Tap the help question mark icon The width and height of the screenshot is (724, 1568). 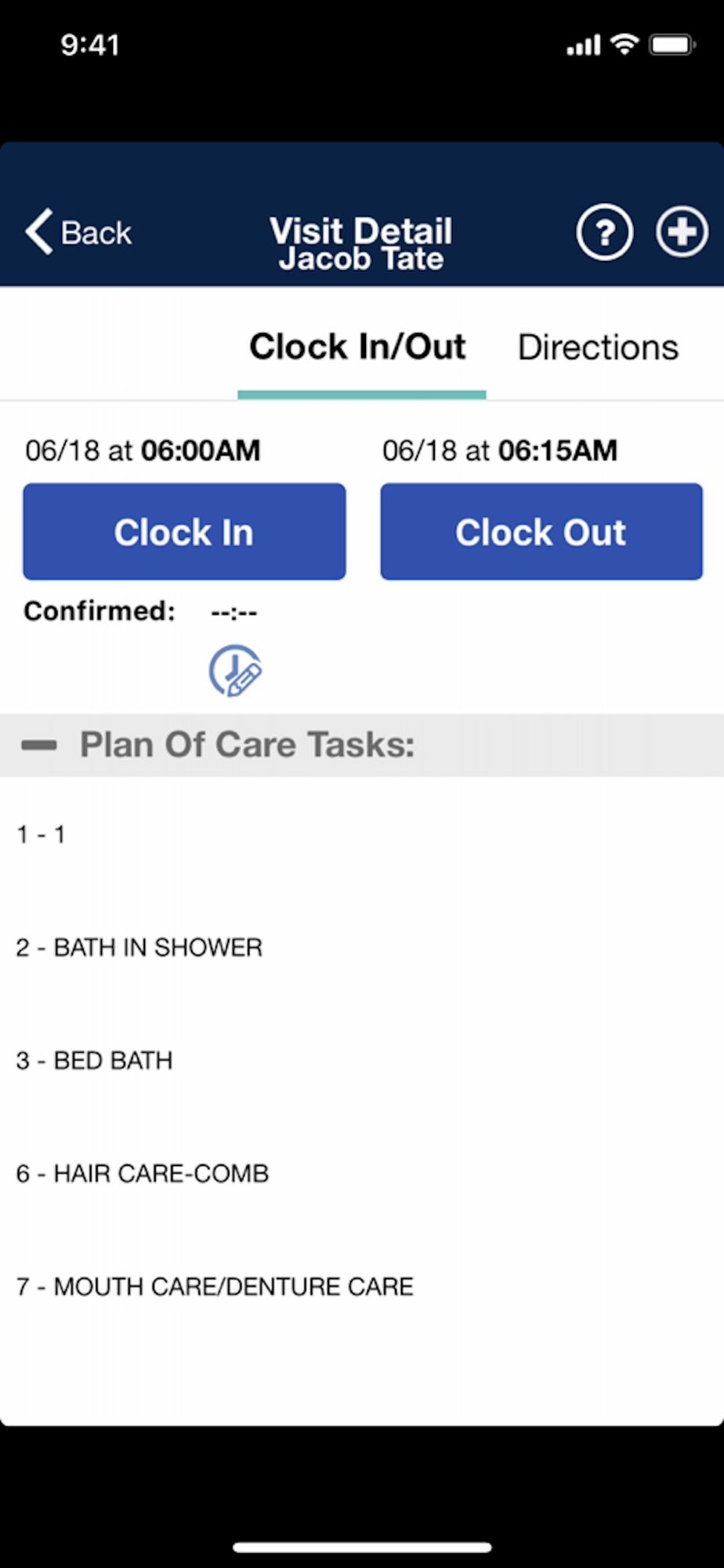coord(604,232)
